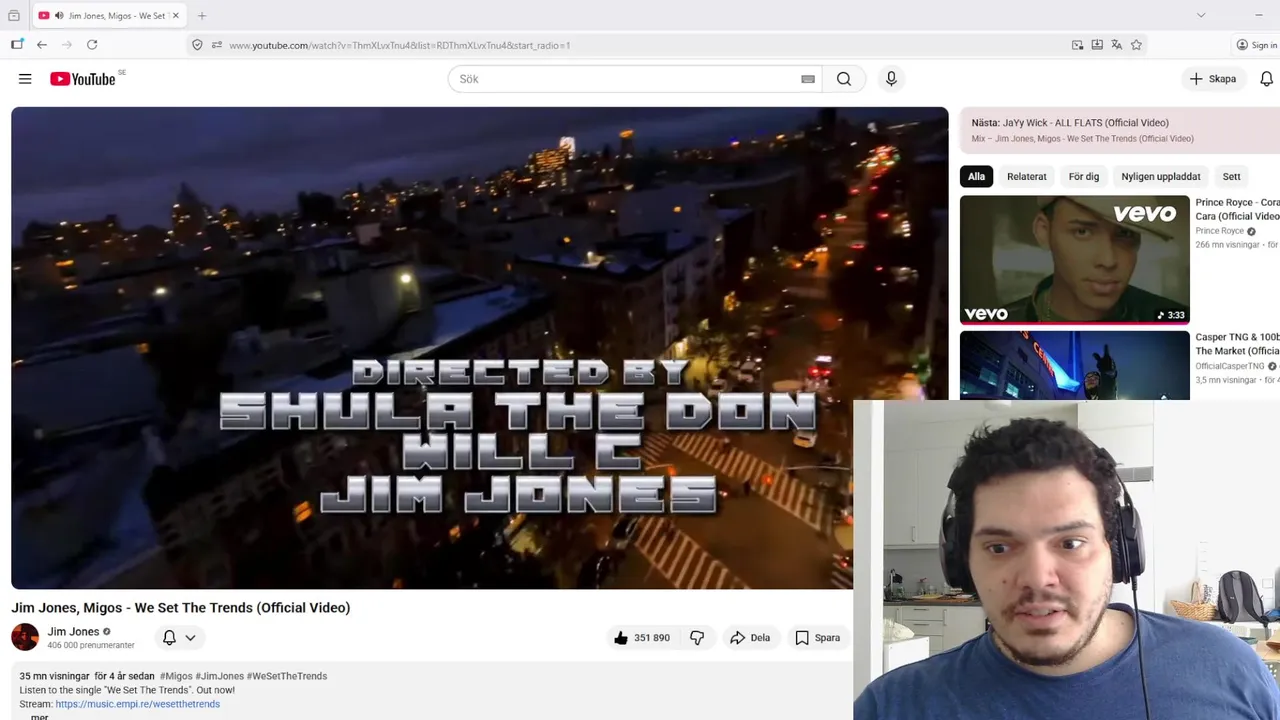Switch to the Jim Jones, Migos browser tab
The image size is (1280, 720).
pyautogui.click(x=108, y=16)
